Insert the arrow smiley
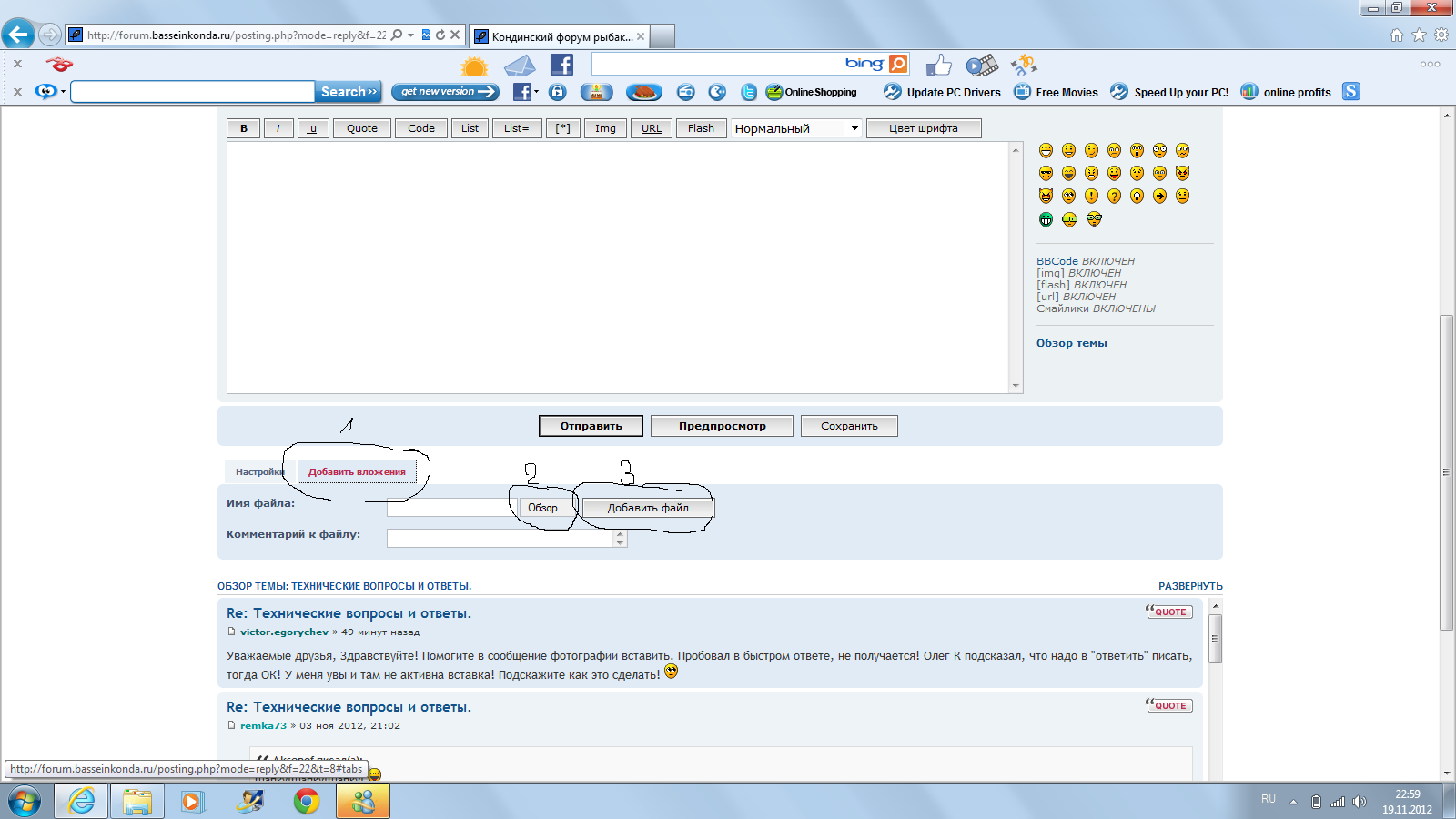The height and width of the screenshot is (819, 1456). point(1159,196)
